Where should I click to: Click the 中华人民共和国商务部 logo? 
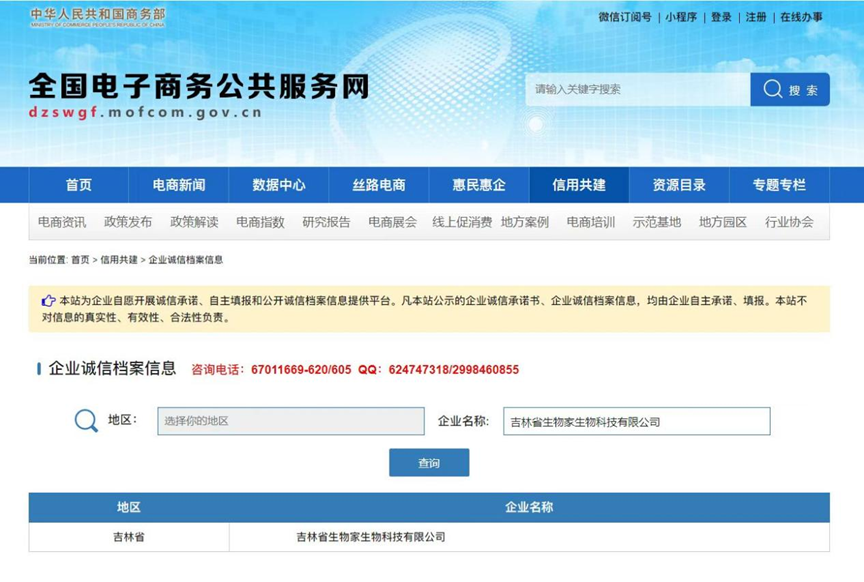98,17
